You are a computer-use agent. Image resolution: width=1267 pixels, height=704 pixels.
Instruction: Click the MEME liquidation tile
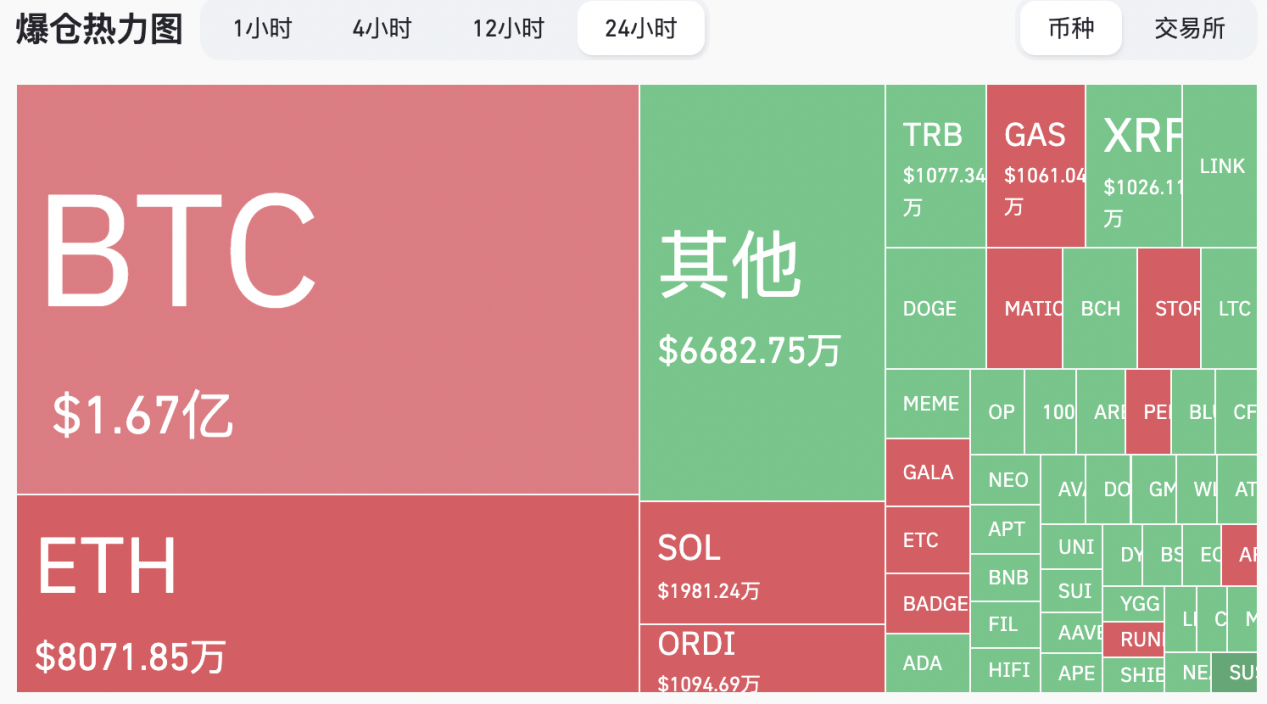928,404
